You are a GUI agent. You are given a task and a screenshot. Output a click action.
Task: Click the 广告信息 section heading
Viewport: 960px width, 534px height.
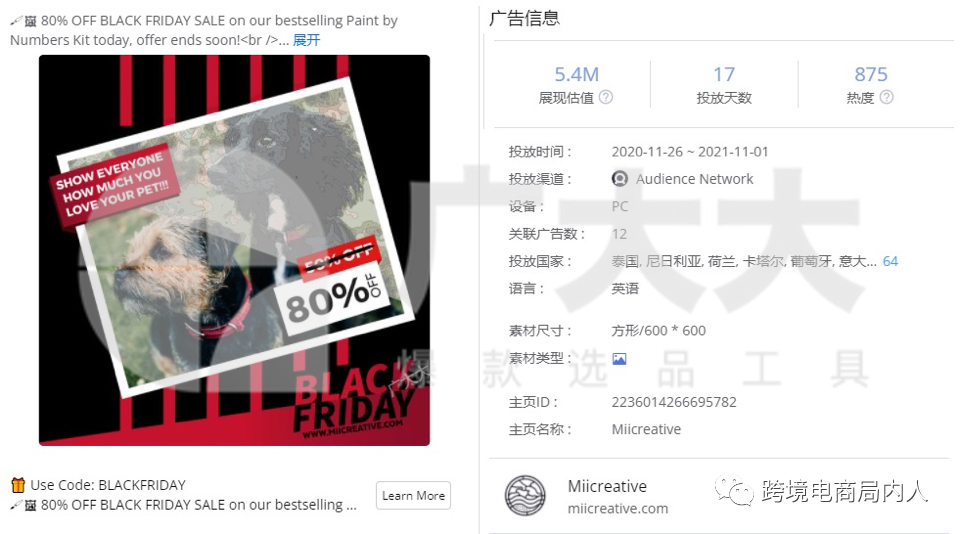point(524,18)
